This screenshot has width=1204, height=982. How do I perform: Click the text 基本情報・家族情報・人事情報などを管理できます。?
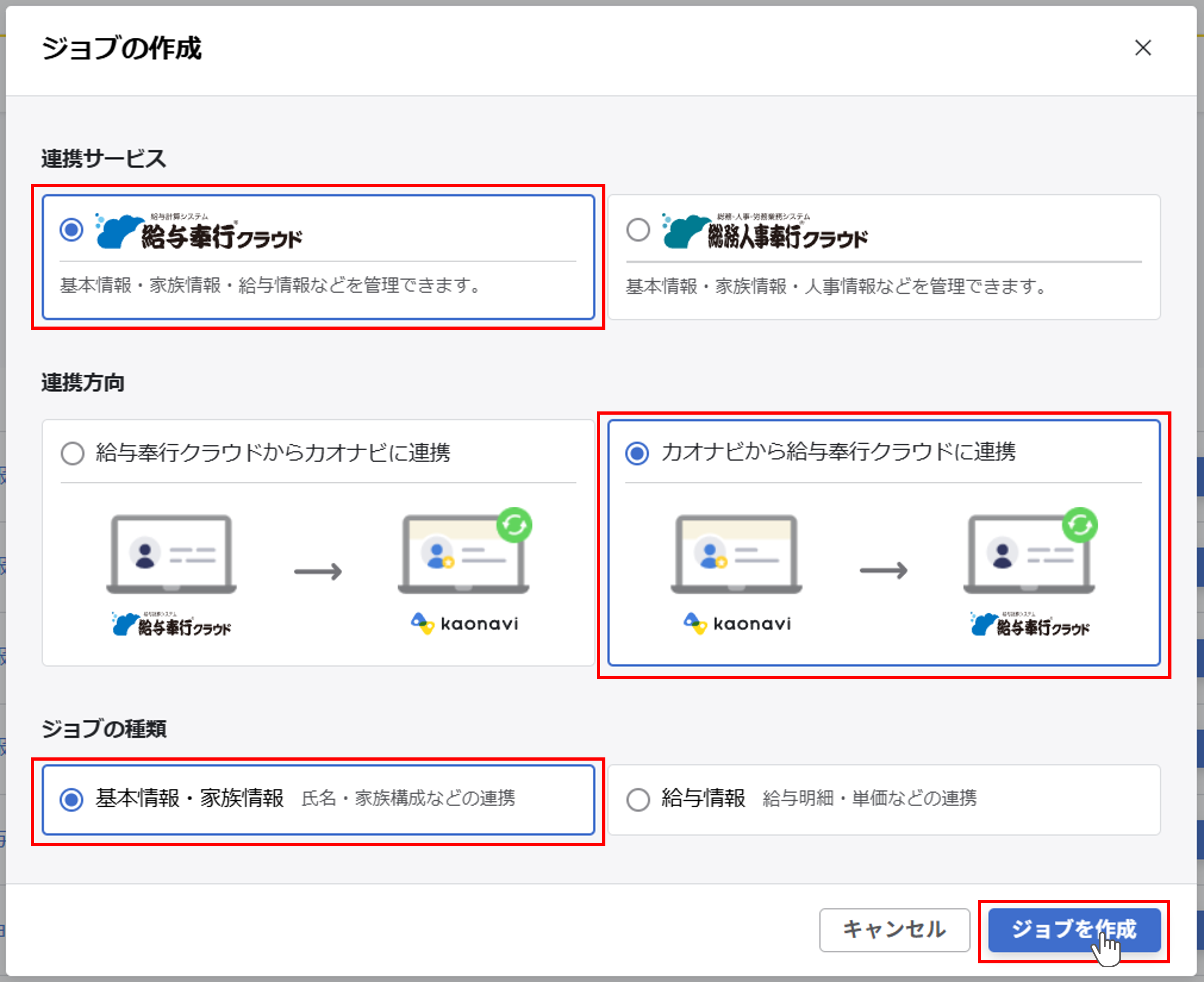[837, 286]
